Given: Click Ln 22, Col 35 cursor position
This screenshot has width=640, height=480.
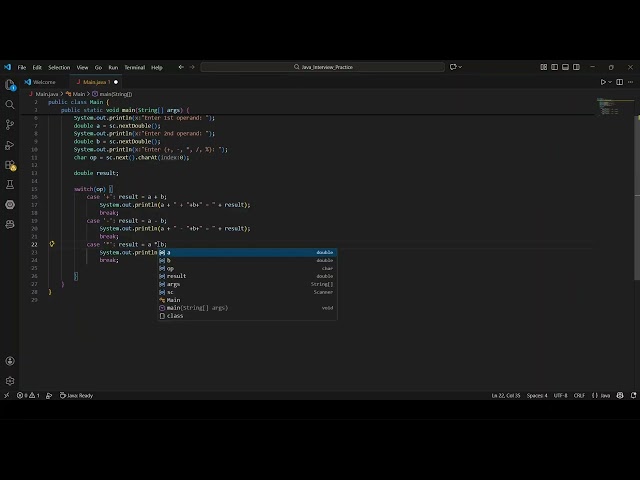Looking at the screenshot, I should tap(506, 395).
